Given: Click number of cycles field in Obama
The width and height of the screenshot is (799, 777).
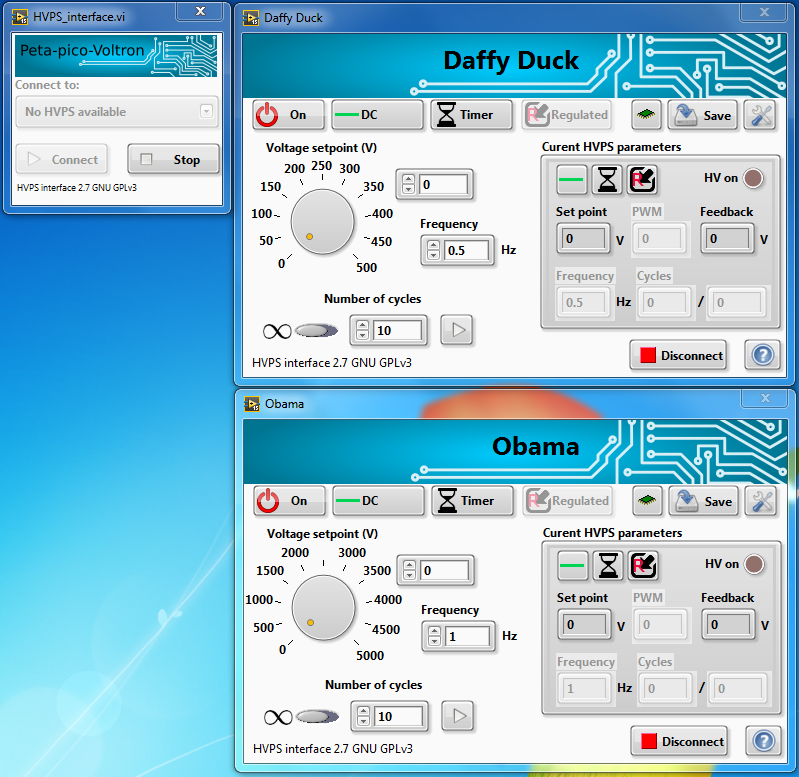Looking at the screenshot, I should (x=398, y=717).
